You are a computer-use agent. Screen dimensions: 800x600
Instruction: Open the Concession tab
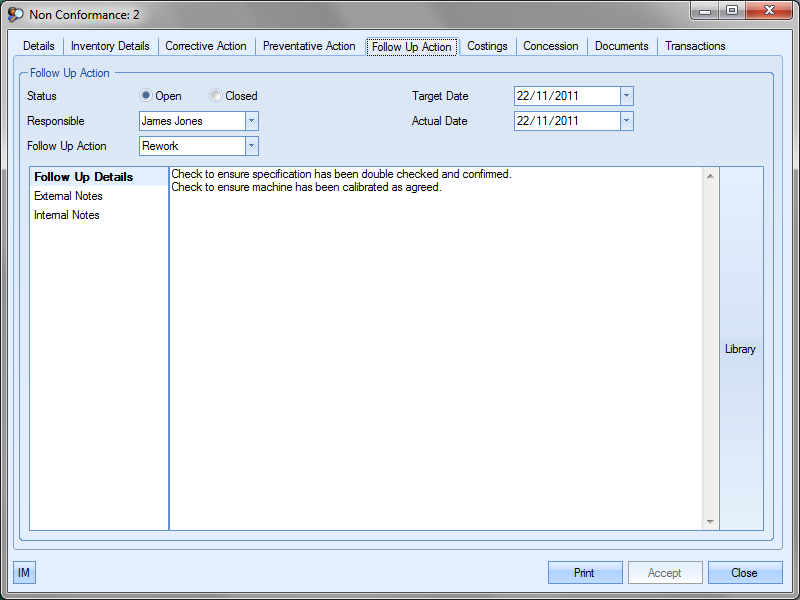(x=551, y=46)
